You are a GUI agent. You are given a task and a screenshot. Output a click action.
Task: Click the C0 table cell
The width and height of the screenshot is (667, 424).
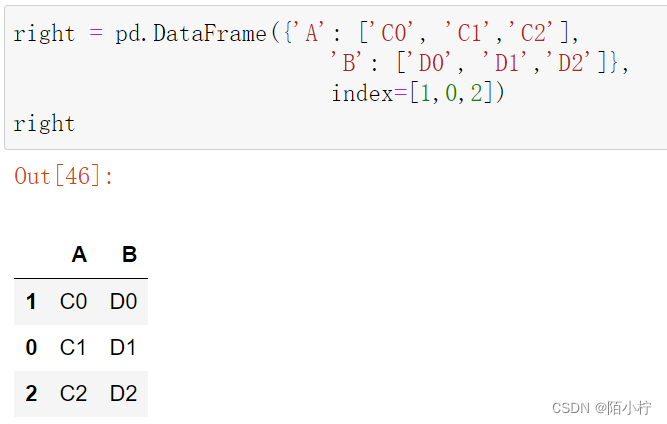[x=74, y=301]
